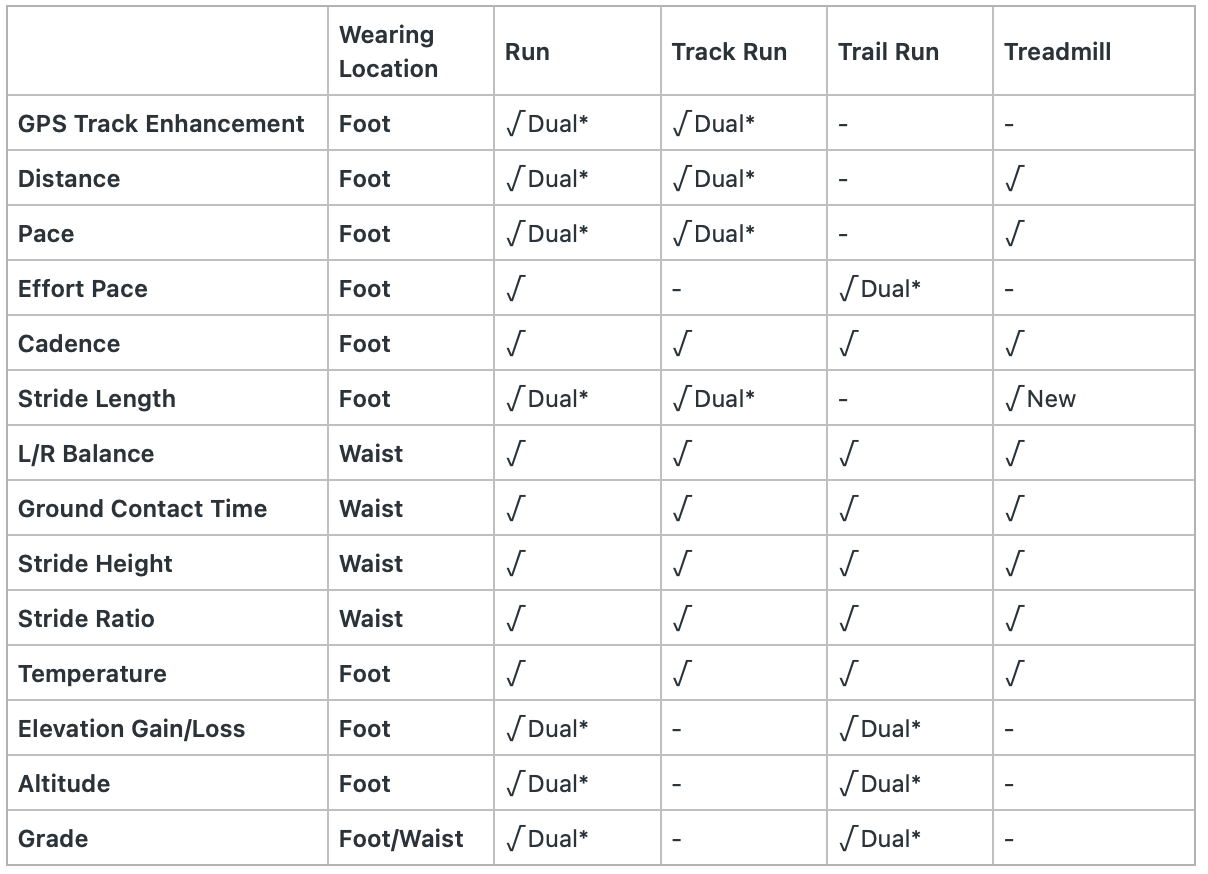Select the Waist cell in Stride Height row

click(x=371, y=564)
